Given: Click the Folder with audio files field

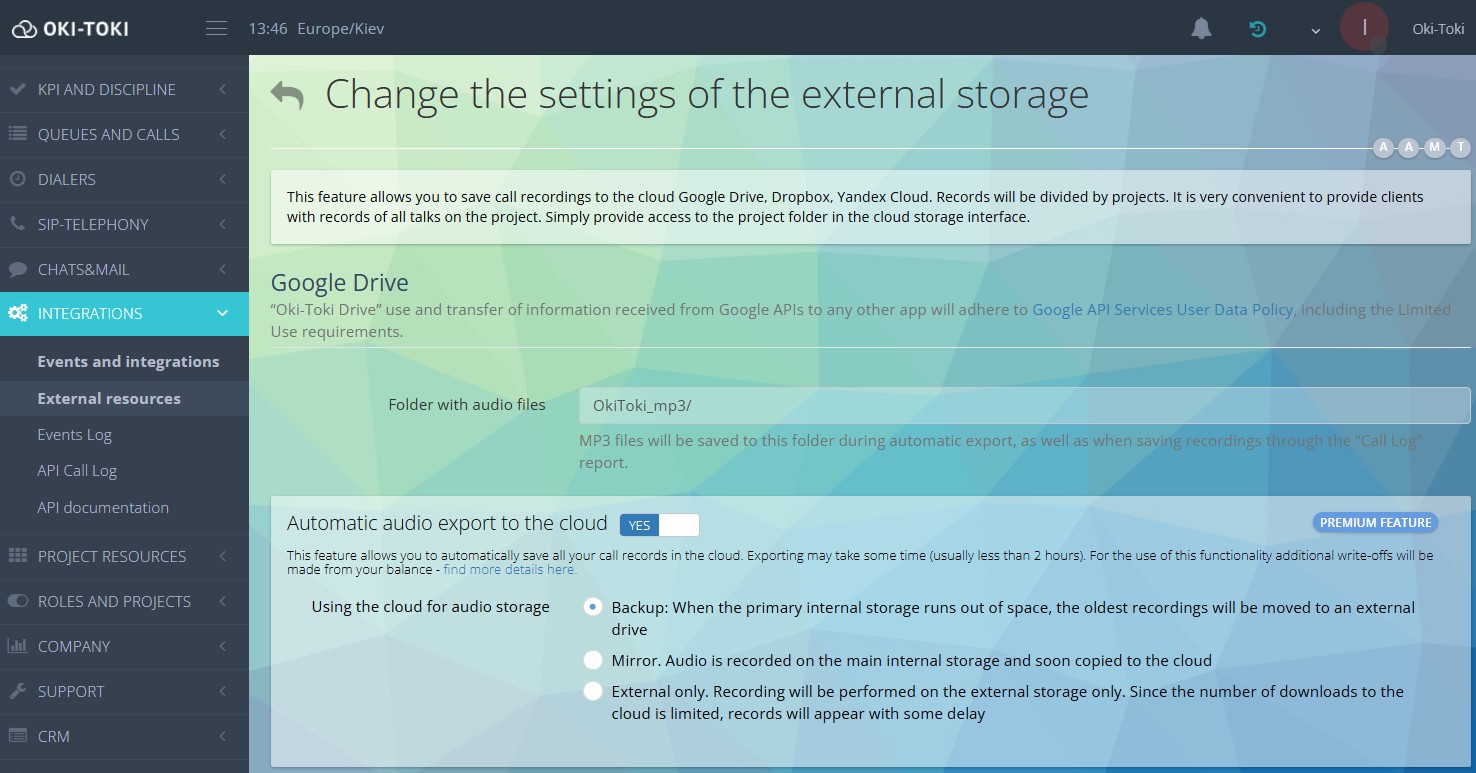Looking at the screenshot, I should [x=1023, y=406].
